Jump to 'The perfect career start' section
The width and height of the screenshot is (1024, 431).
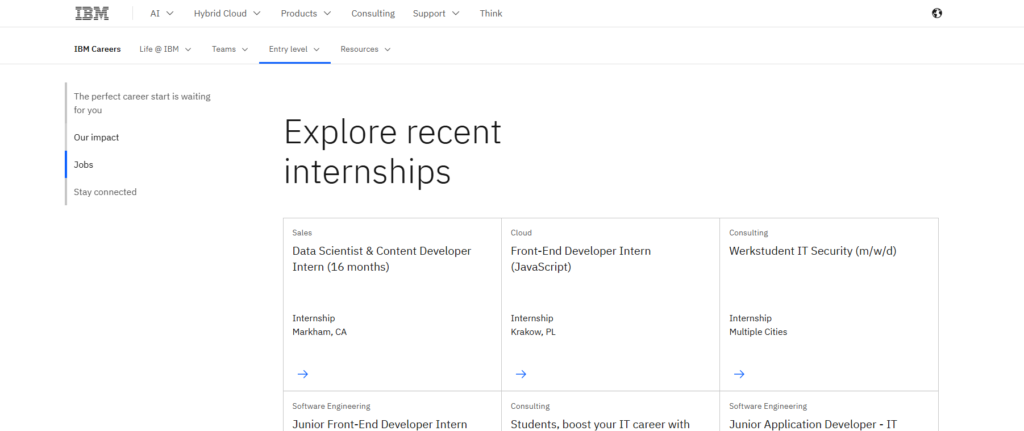[142, 103]
